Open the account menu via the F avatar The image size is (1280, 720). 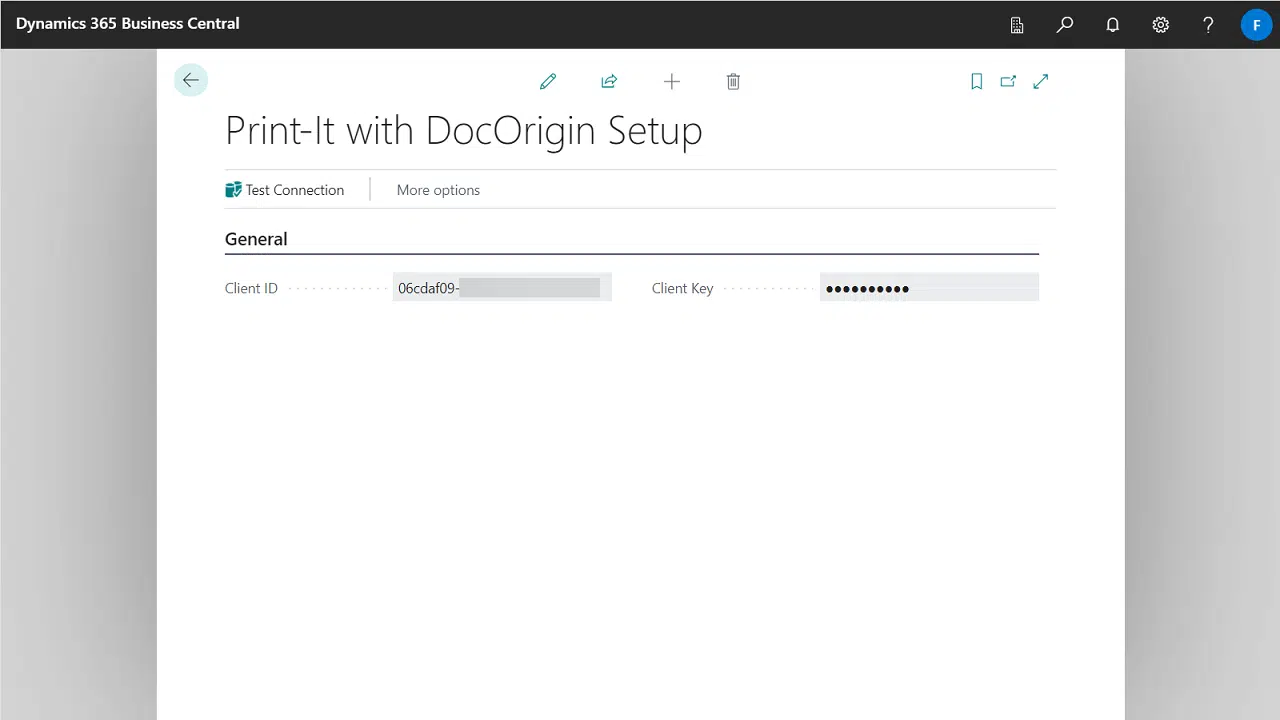coord(1256,24)
